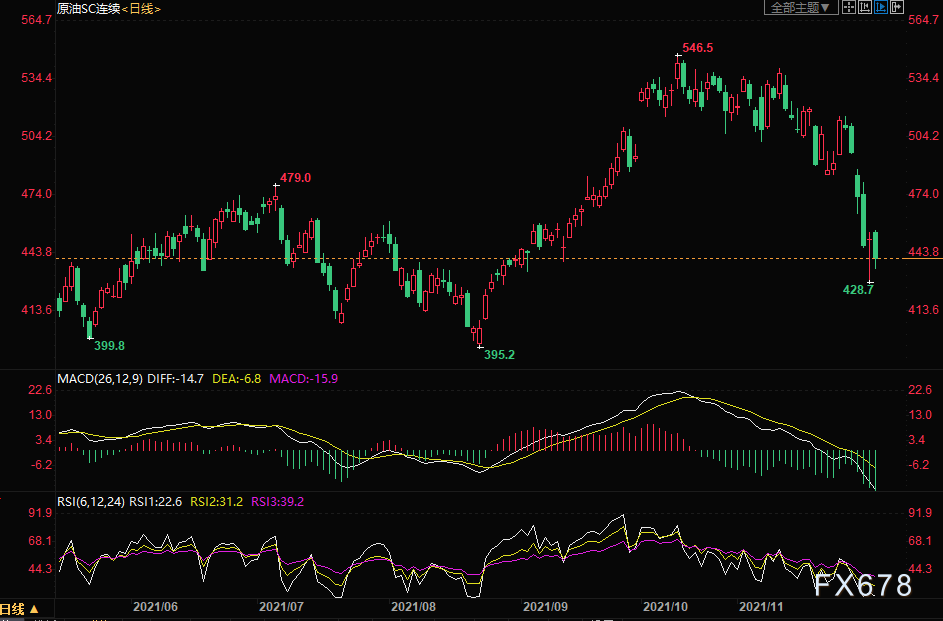Image resolution: width=943 pixels, height=621 pixels.
Task: Expand the 日线 period selector at bottom
Action: tap(19, 608)
